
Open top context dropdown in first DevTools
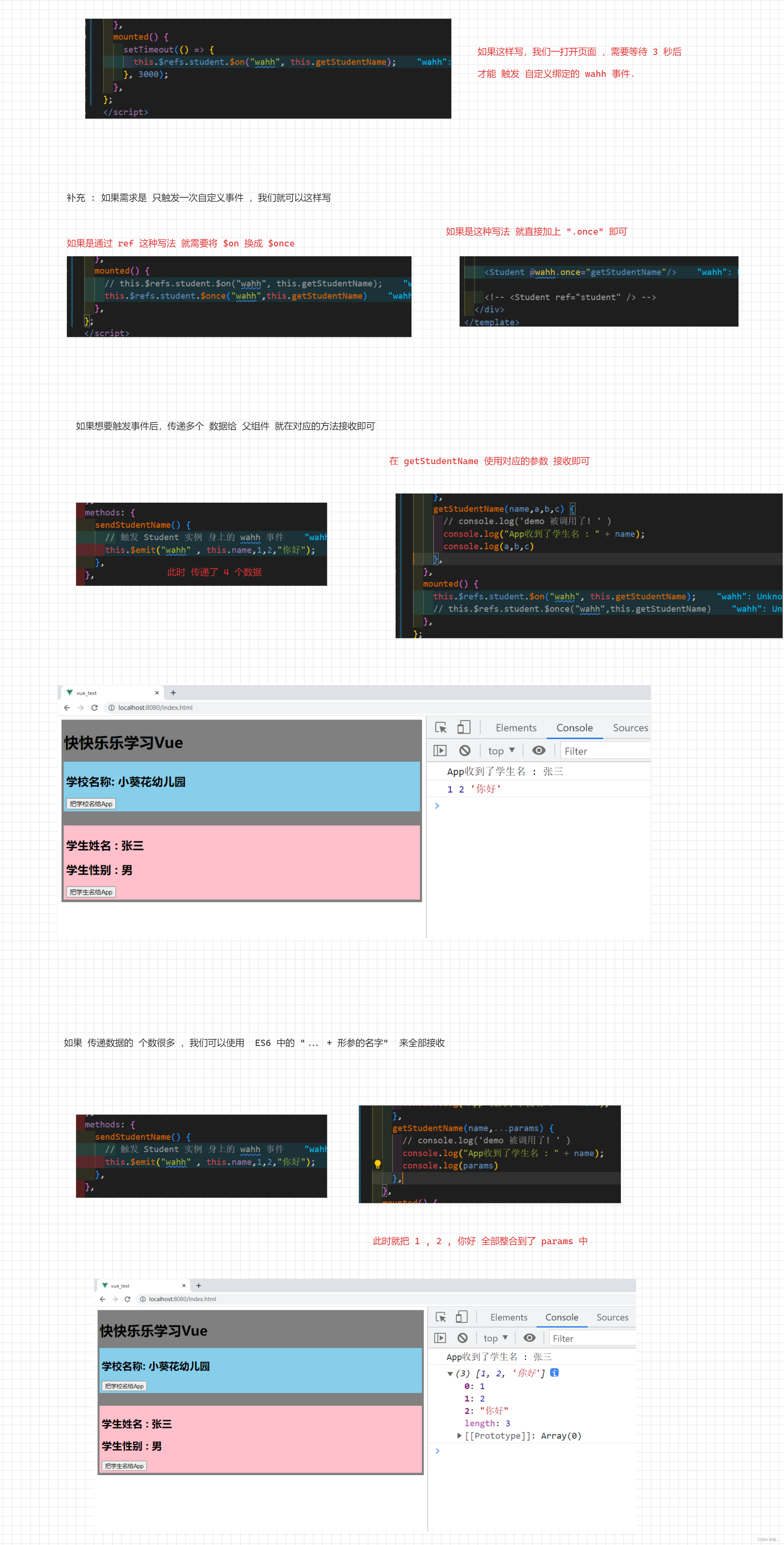(502, 750)
